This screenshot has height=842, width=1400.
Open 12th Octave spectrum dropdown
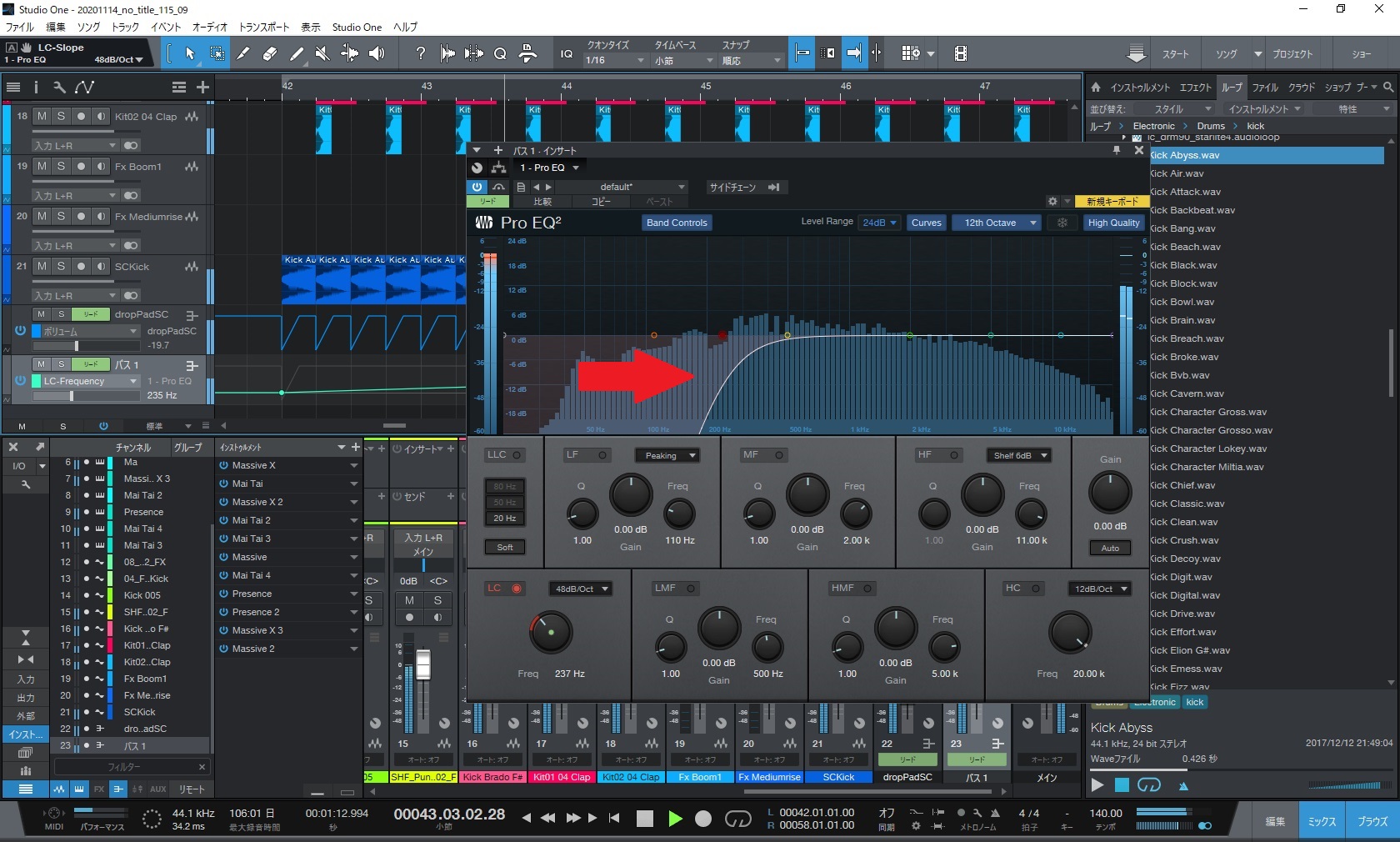pyautogui.click(x=996, y=223)
